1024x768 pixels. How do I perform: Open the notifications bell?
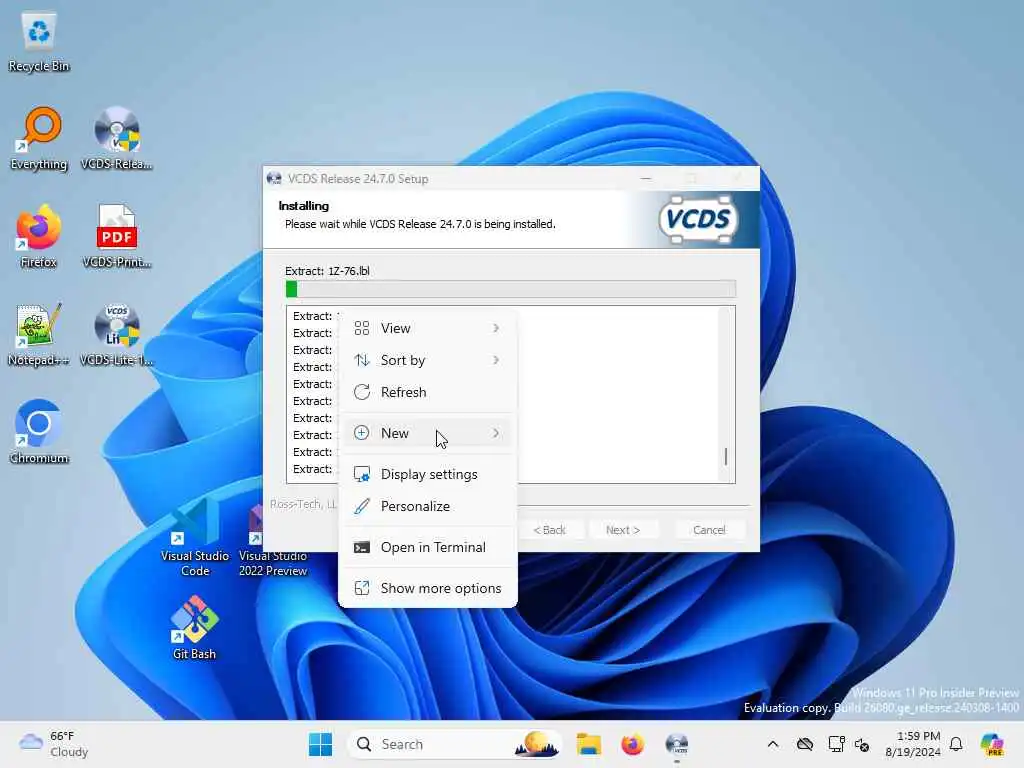(x=956, y=744)
